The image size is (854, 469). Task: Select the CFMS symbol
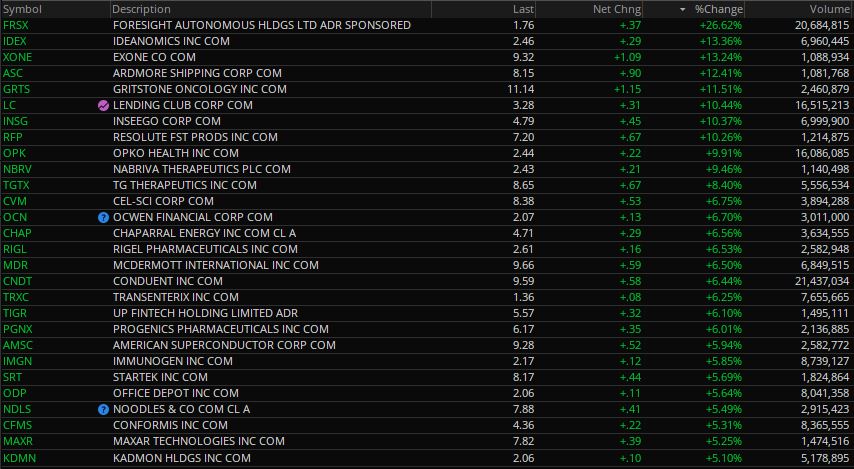click(17, 425)
